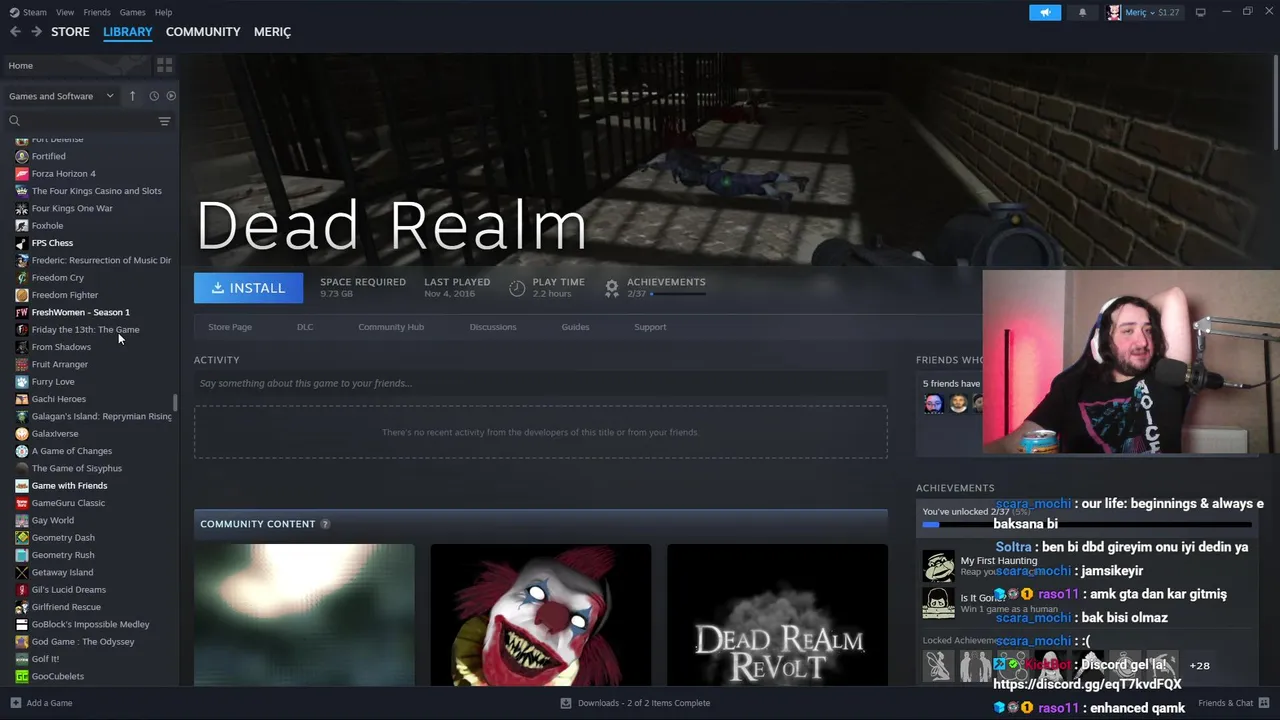This screenshot has width=1280, height=720.
Task: Click the Getaway Island icon
Action: click(22, 572)
